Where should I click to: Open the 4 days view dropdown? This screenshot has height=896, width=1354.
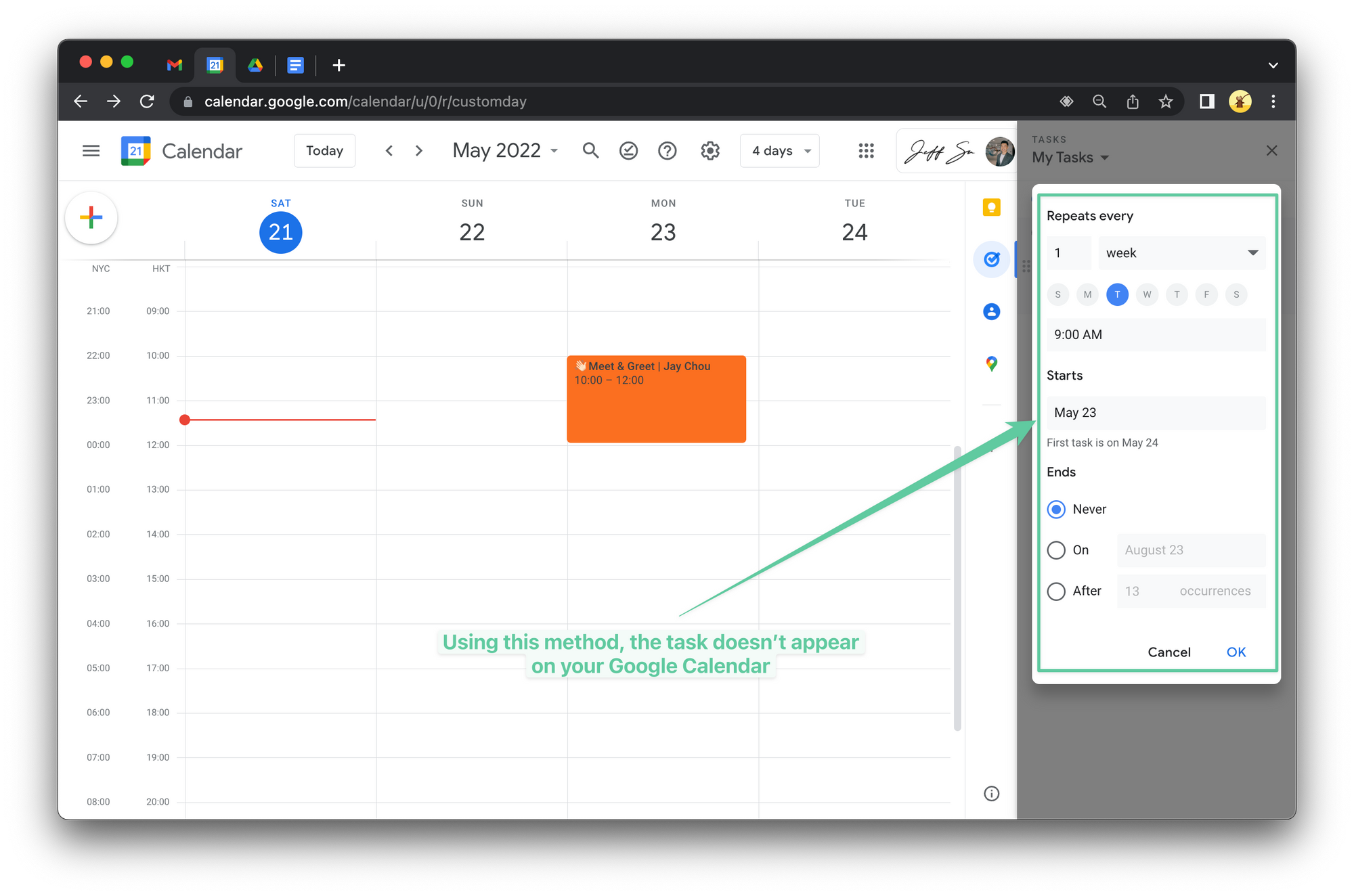click(x=780, y=151)
